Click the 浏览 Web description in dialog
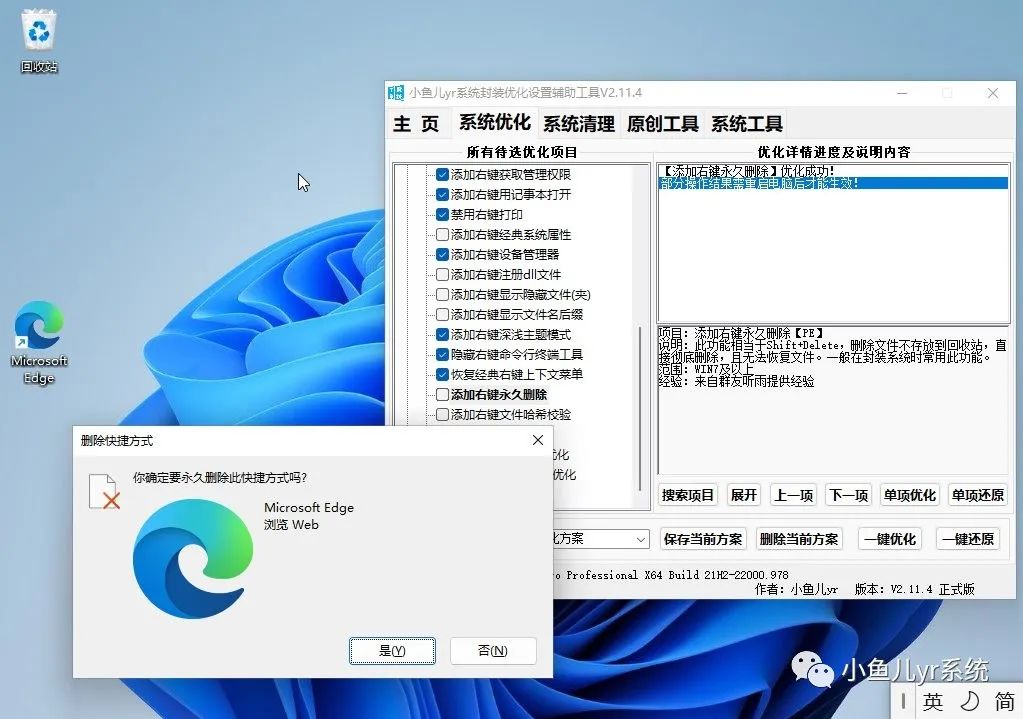The width and height of the screenshot is (1023, 719). (x=291, y=525)
